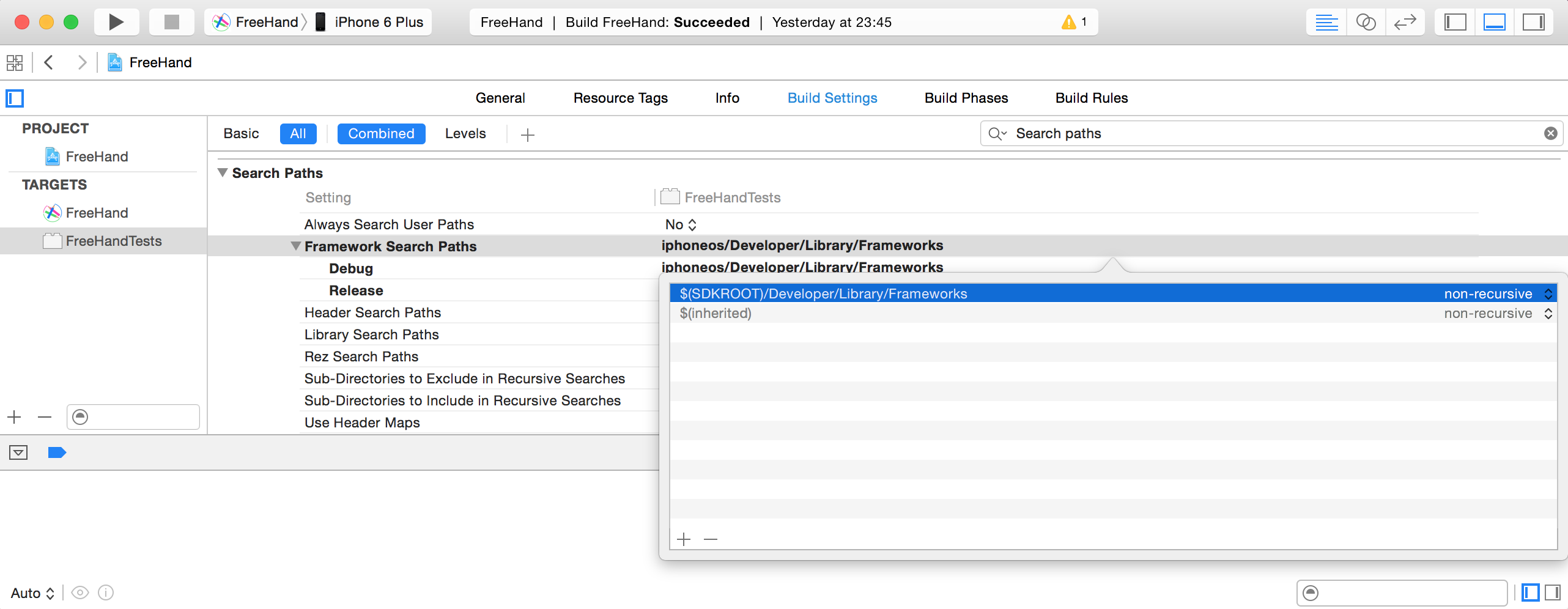Select Release framework search path row
This screenshot has width=1568, height=609.
356,290
